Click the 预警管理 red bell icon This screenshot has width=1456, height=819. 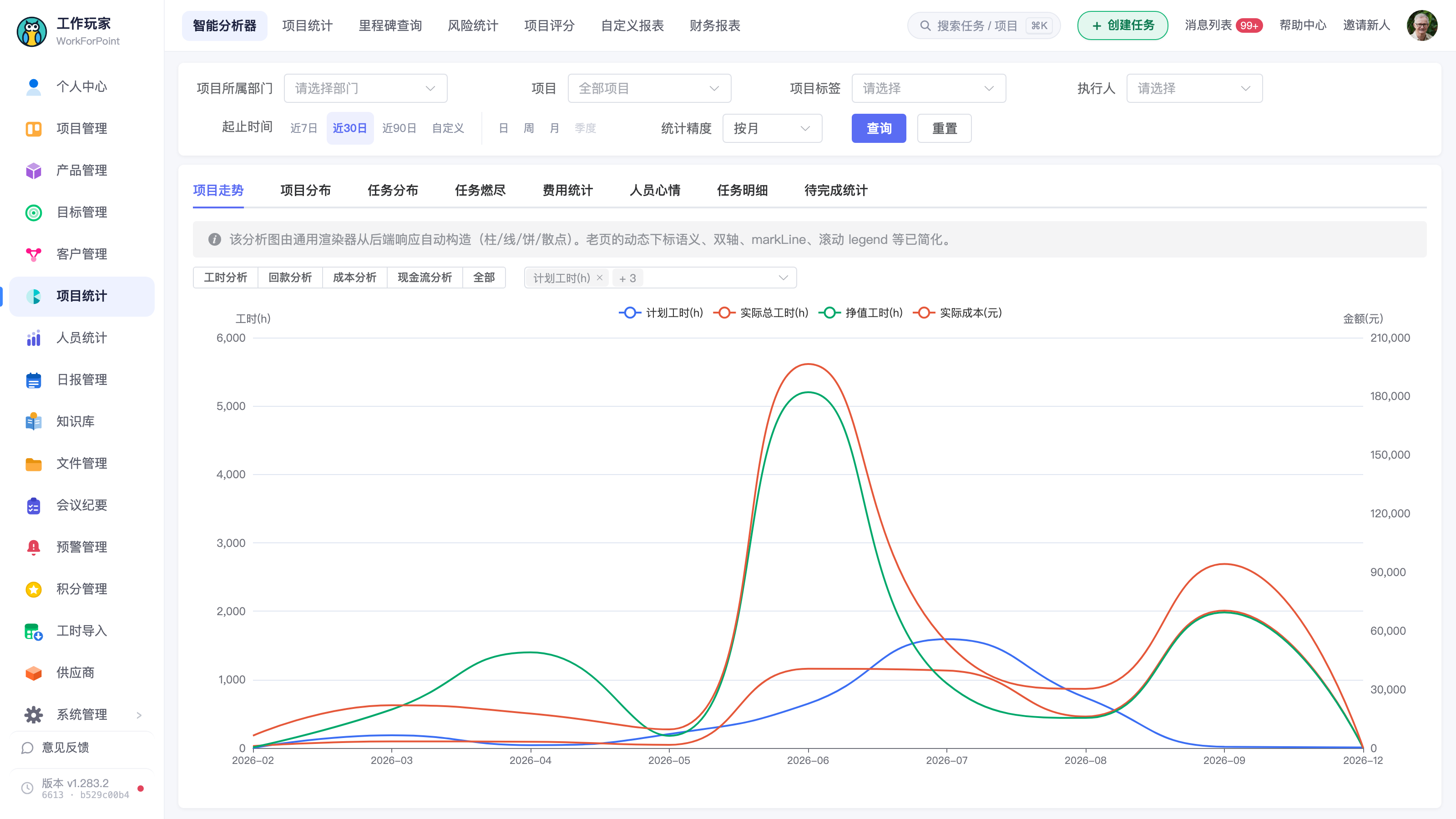(x=33, y=547)
